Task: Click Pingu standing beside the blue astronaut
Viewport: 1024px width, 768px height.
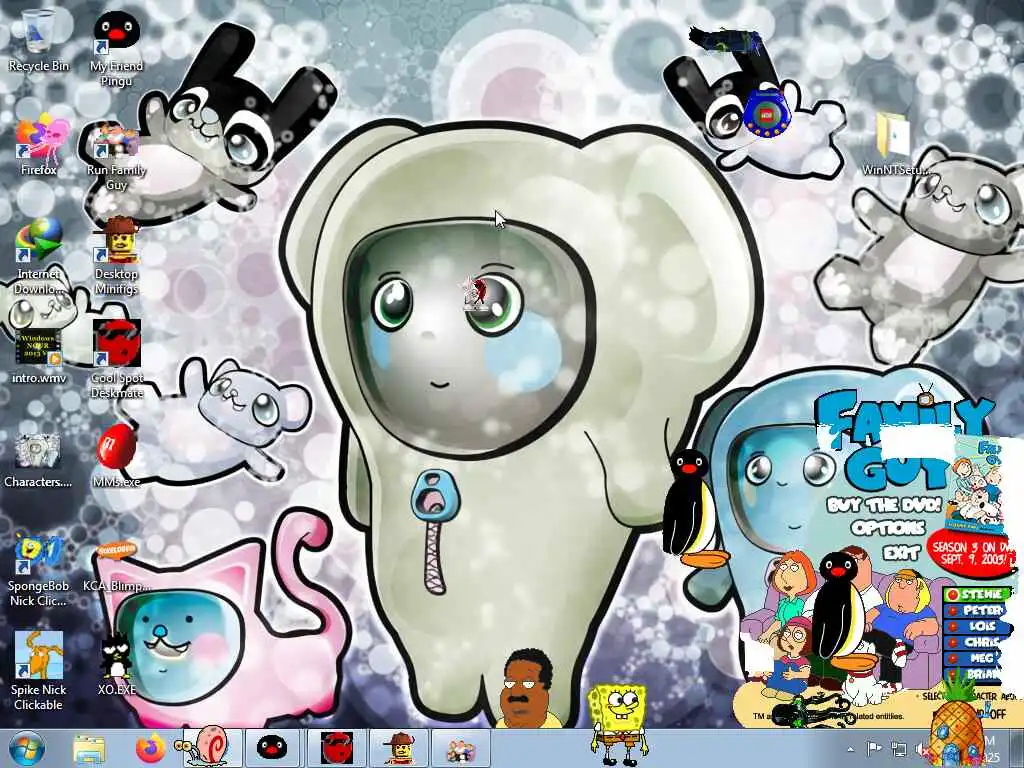Action: pyautogui.click(x=694, y=509)
